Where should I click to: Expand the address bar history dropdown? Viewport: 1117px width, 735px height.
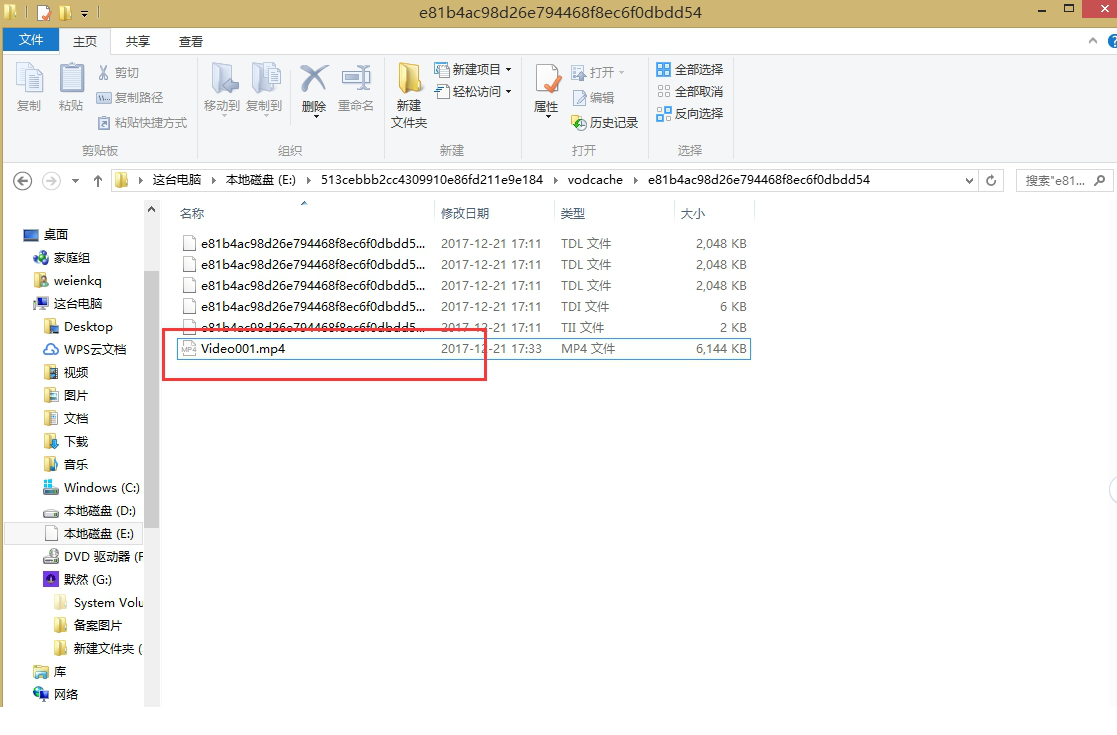[x=969, y=181]
